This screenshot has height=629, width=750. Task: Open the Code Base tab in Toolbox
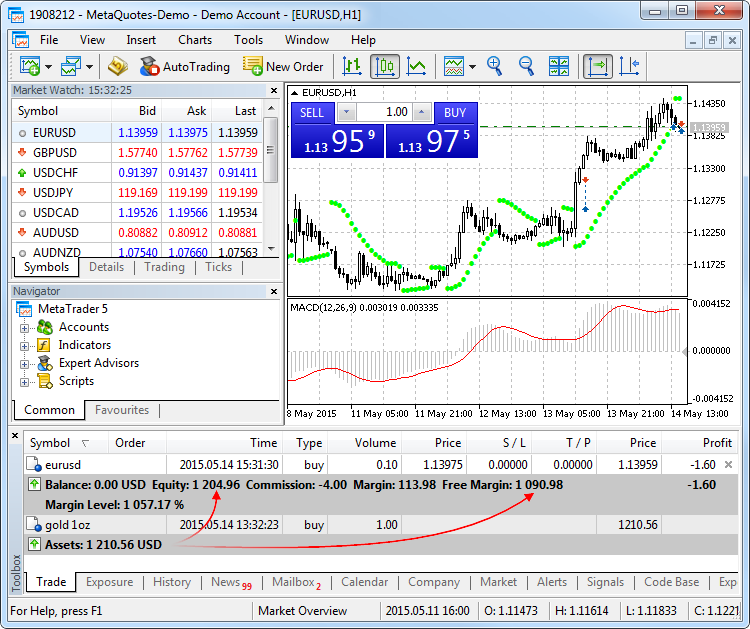coord(671,582)
